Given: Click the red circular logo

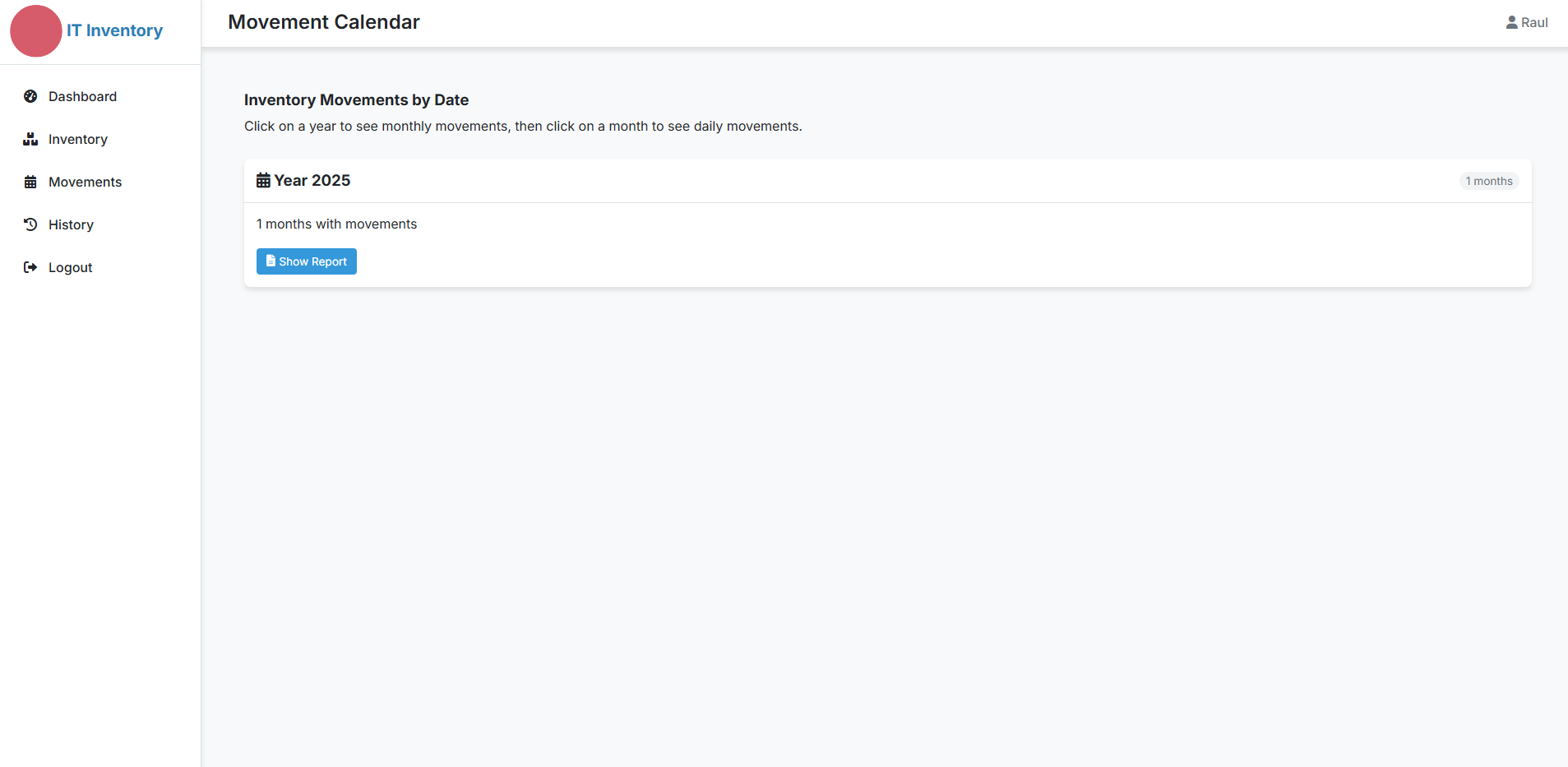Looking at the screenshot, I should pos(36,31).
